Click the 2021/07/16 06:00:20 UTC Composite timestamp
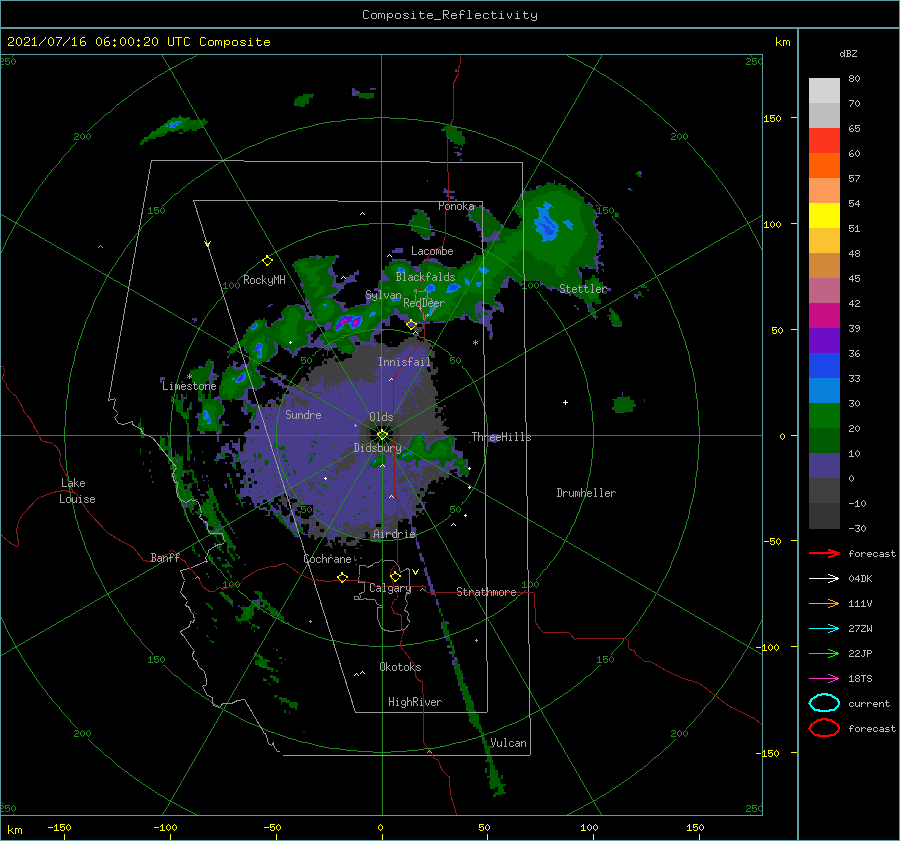Viewport: 900px width, 841px height. click(138, 42)
